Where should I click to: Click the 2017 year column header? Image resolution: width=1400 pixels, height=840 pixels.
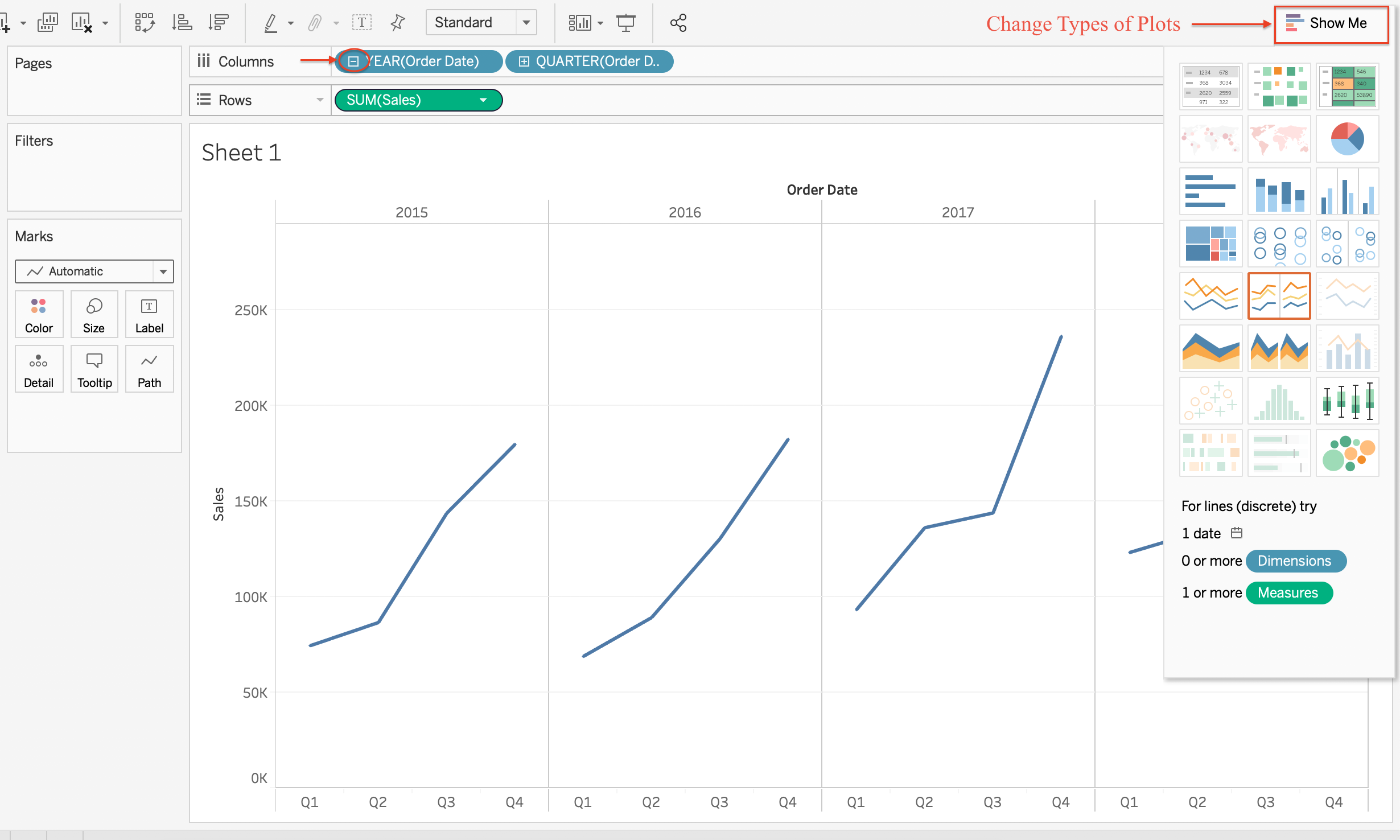coord(958,212)
